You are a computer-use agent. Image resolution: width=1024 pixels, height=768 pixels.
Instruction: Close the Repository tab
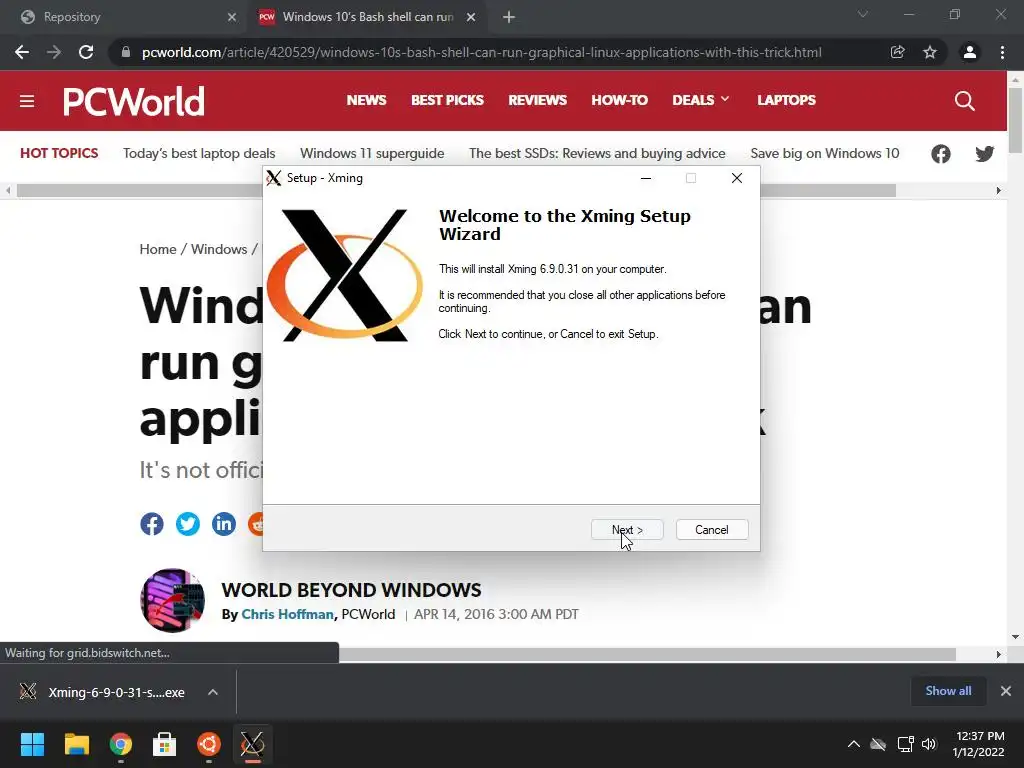tap(232, 17)
